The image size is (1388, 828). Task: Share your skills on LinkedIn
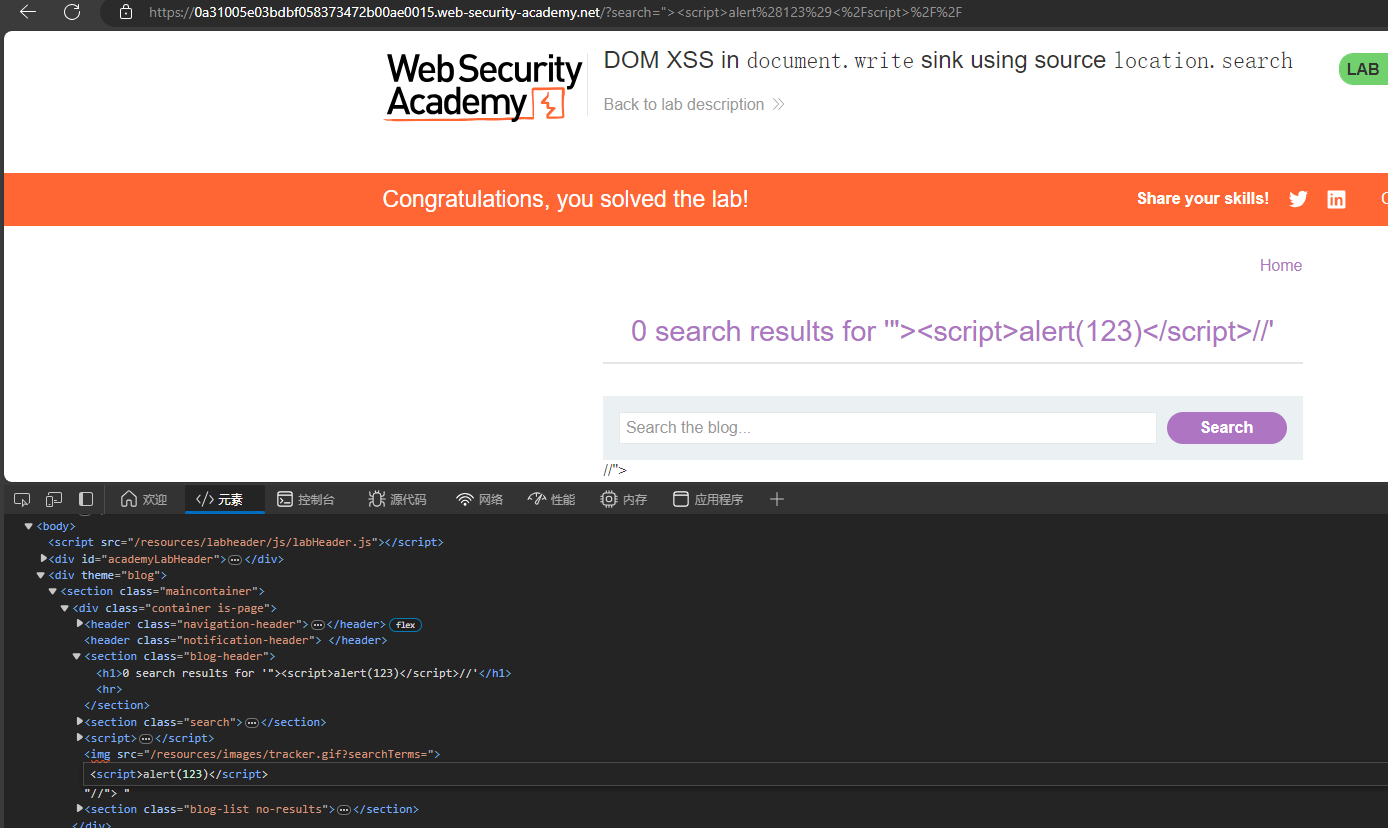[1336, 199]
